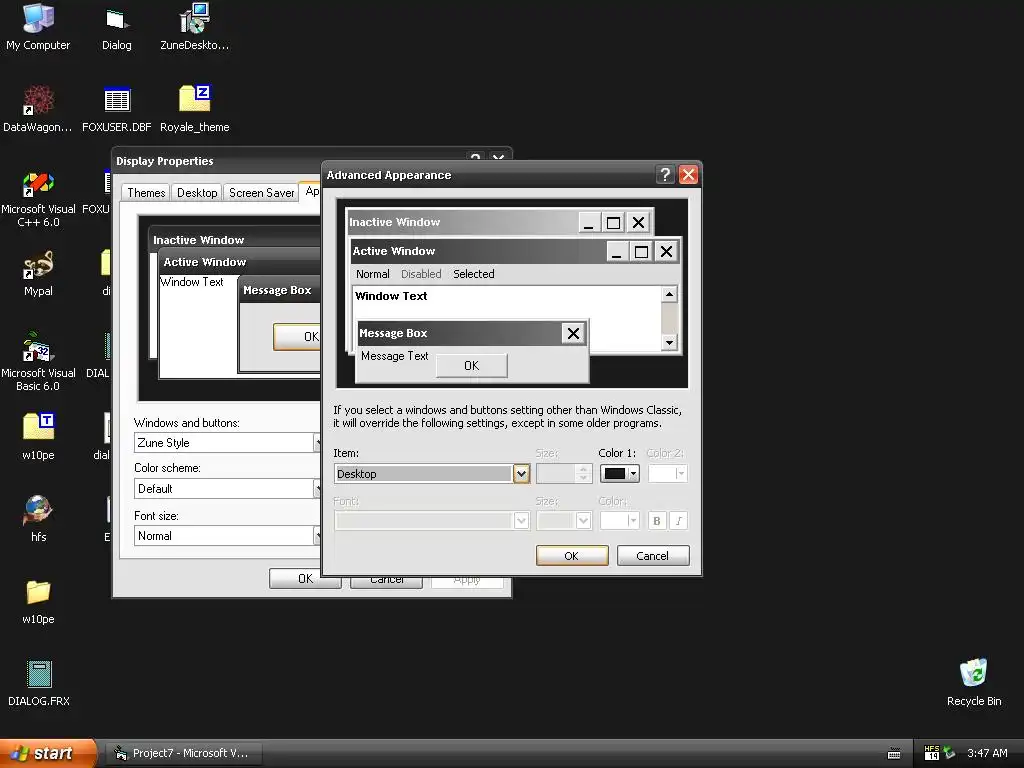Open the Start menu

point(48,753)
